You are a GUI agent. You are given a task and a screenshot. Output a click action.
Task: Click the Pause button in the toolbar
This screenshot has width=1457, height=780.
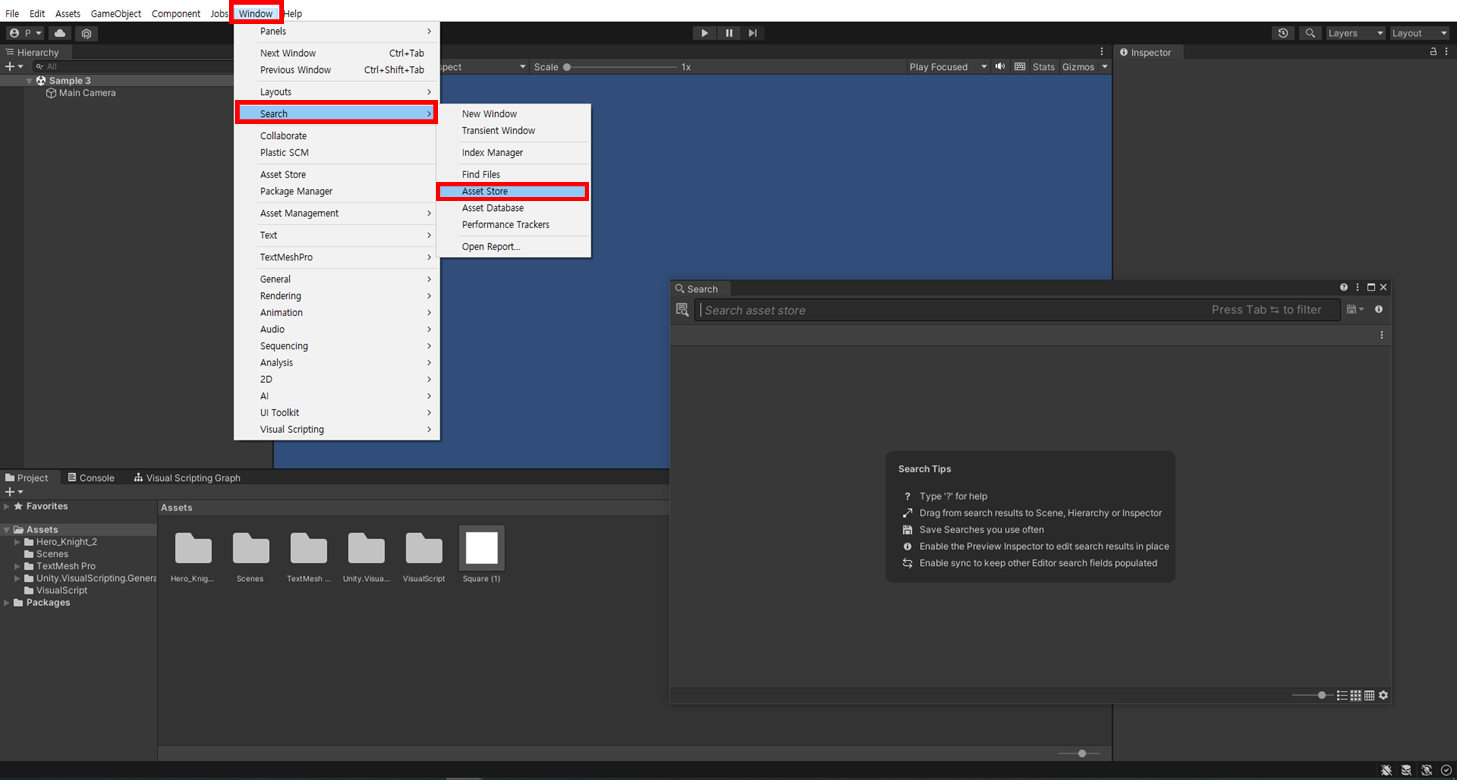coord(729,33)
